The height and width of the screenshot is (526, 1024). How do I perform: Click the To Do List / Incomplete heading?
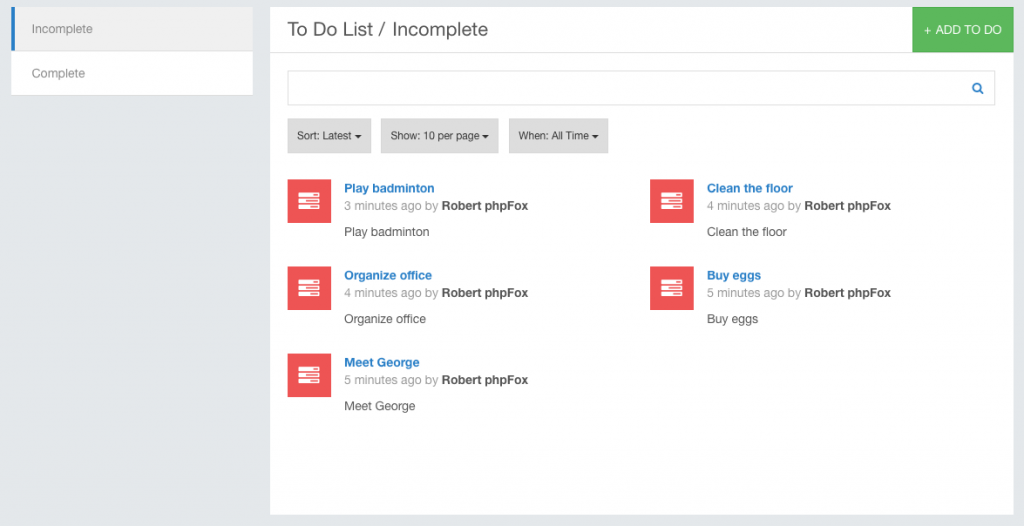(387, 29)
